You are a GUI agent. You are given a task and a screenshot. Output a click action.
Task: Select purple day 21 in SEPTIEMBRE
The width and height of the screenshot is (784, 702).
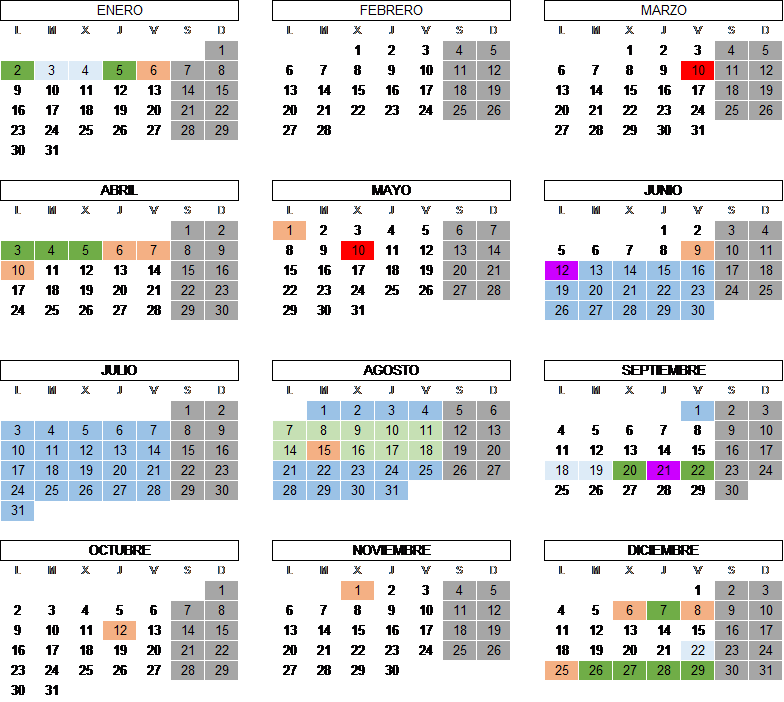pos(664,470)
